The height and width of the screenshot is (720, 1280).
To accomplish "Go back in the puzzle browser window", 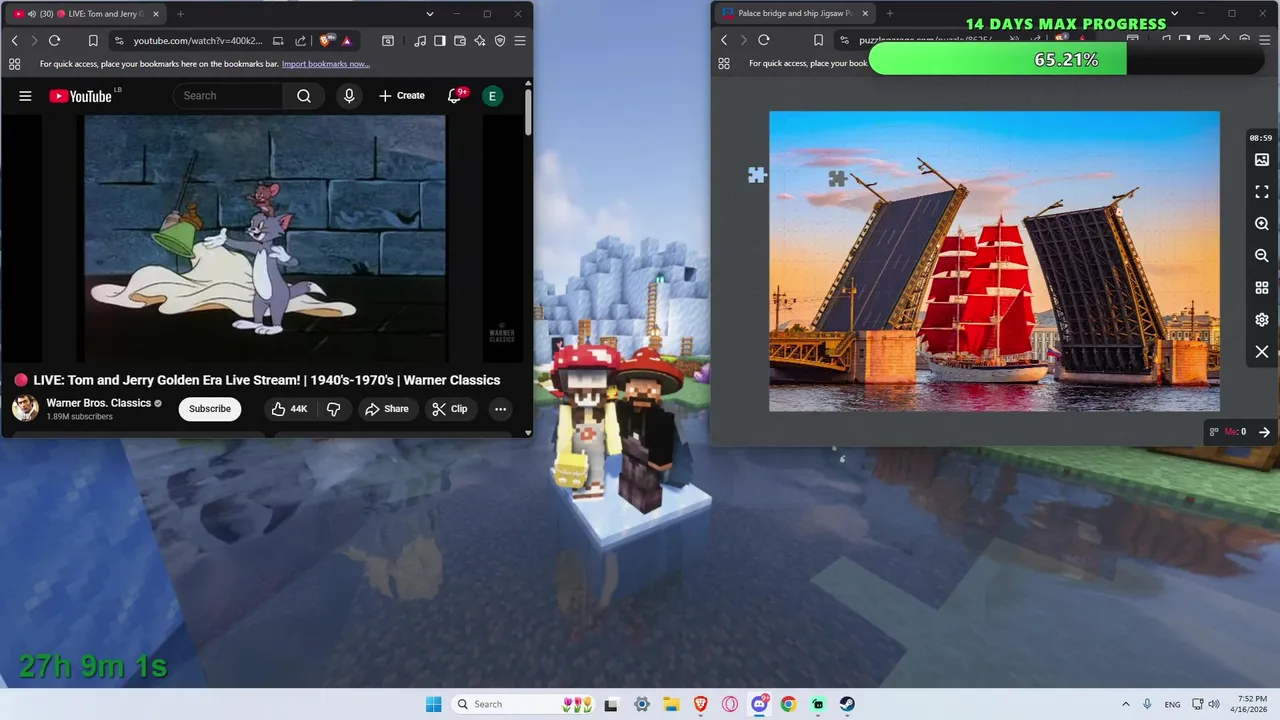I will [x=724, y=40].
